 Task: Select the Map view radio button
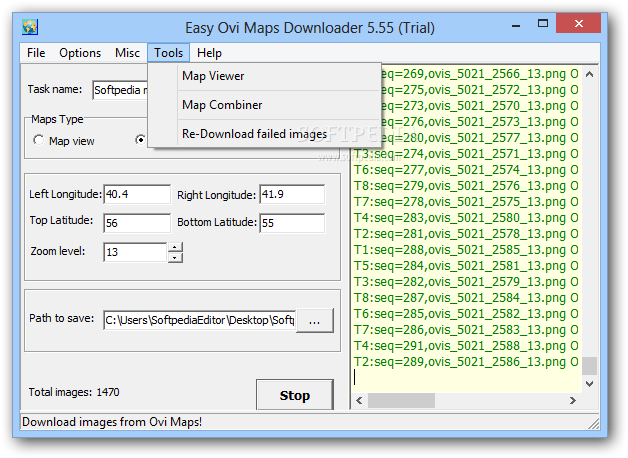click(38, 140)
